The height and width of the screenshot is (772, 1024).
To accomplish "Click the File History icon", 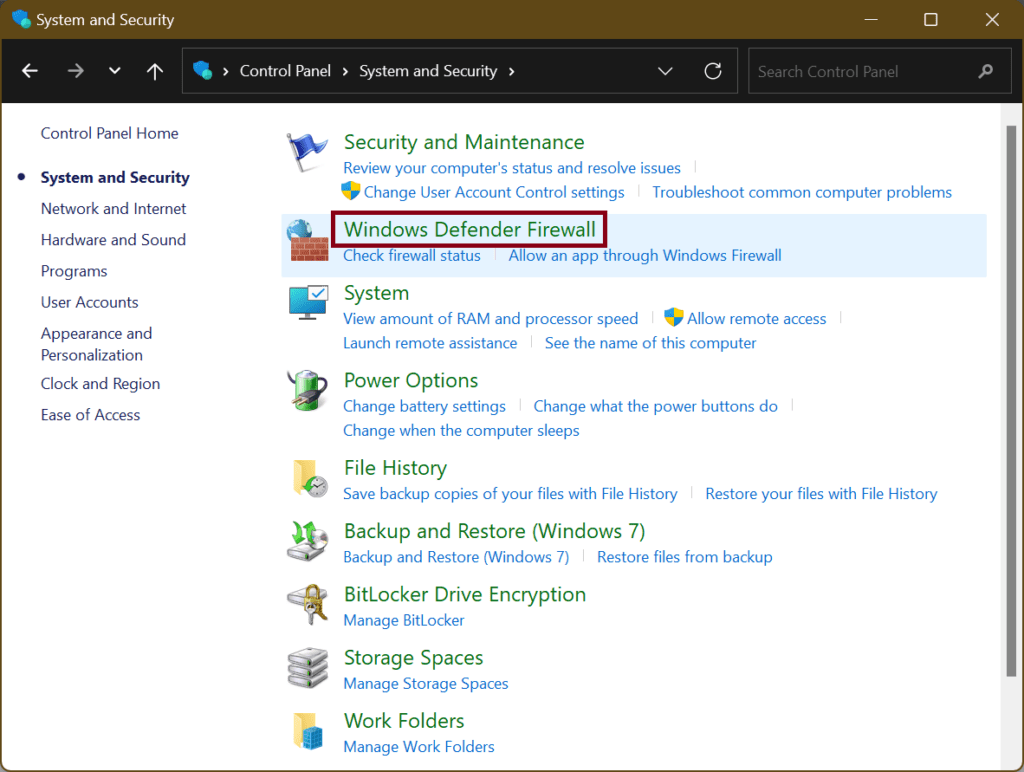I will coord(307,478).
